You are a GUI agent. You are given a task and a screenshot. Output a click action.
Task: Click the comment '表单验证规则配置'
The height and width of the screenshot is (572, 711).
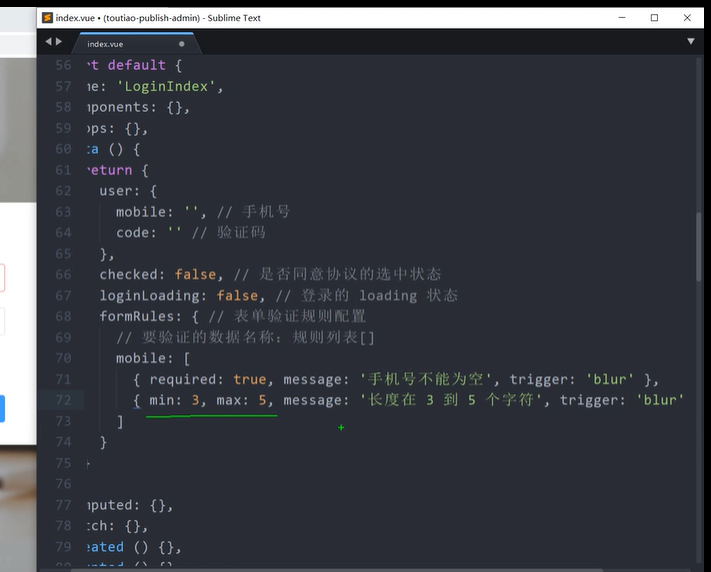(x=300, y=316)
